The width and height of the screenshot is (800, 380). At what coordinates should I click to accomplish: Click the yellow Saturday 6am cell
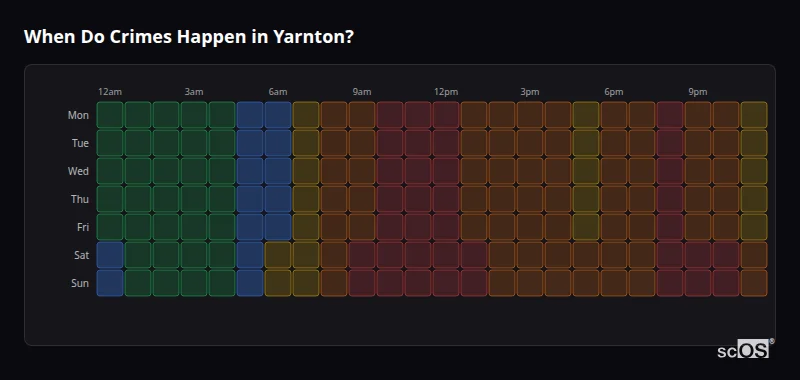coord(278,255)
